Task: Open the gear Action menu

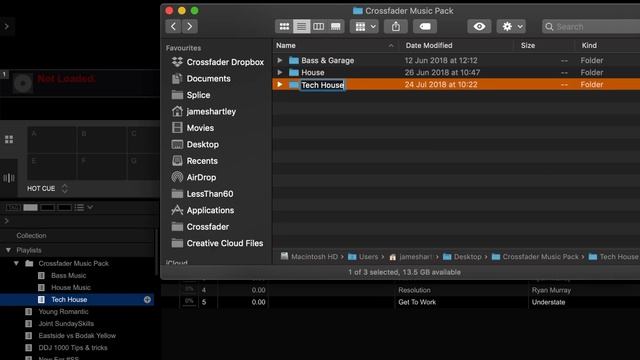Action: pos(511,27)
